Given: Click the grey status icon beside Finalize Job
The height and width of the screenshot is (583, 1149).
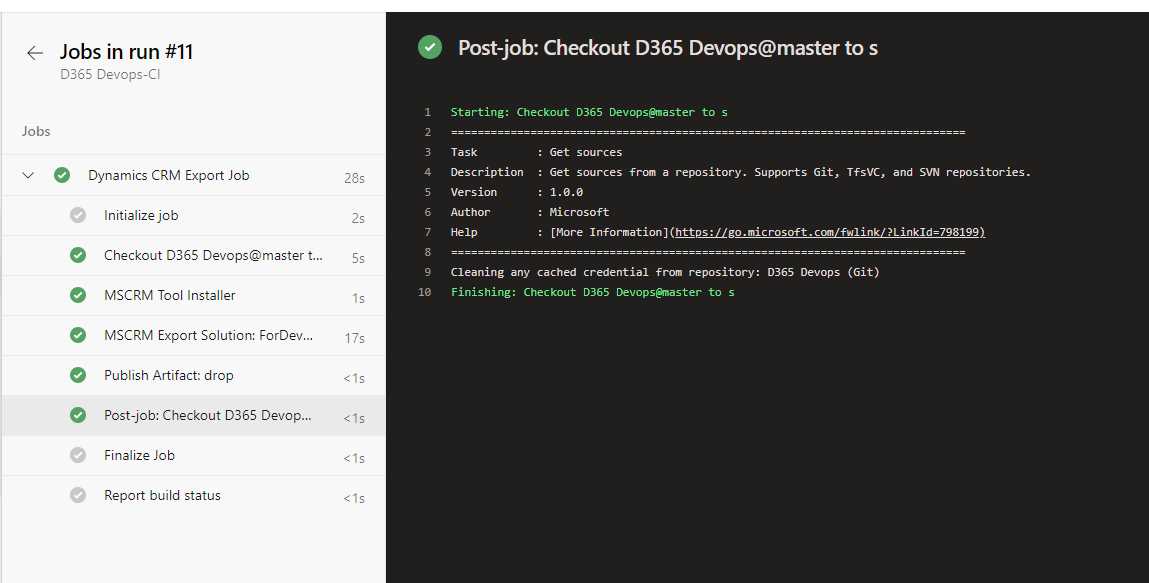Looking at the screenshot, I should click(78, 455).
